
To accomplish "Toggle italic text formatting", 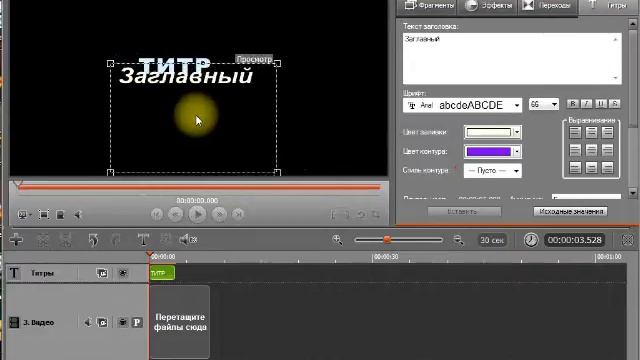I will 587,104.
